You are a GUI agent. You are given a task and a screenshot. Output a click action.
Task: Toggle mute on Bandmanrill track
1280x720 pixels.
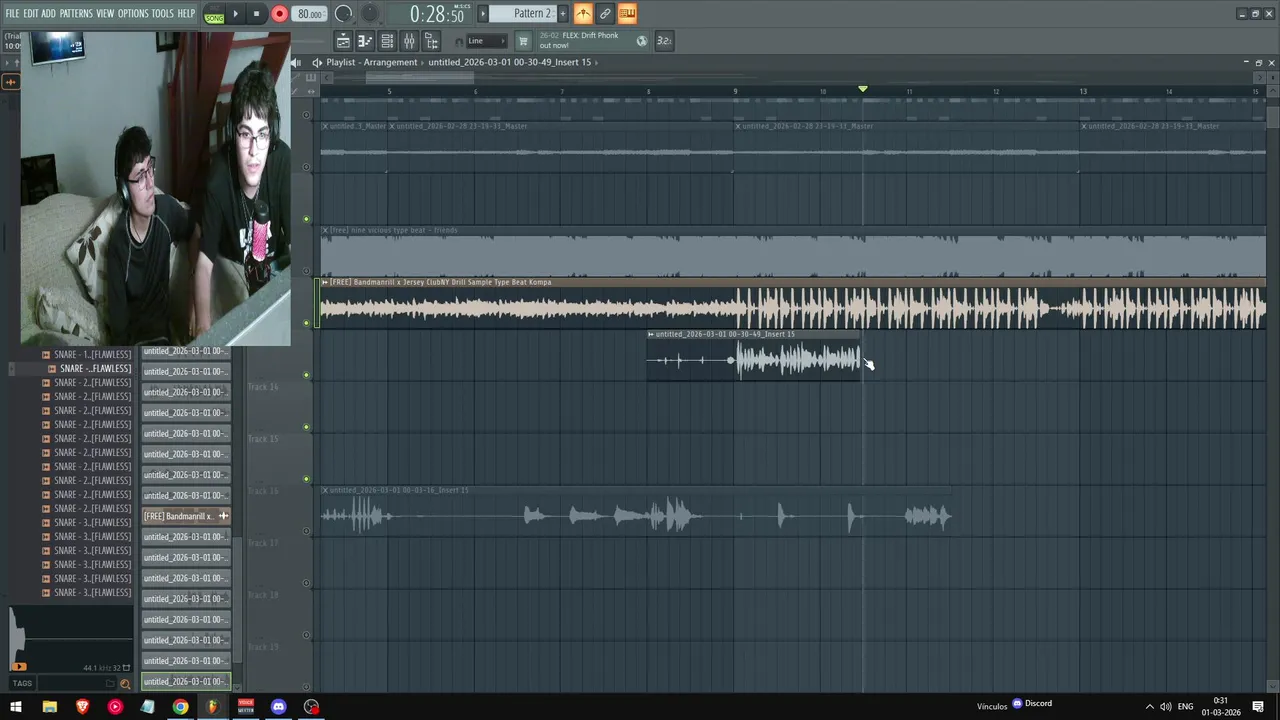tap(306, 323)
